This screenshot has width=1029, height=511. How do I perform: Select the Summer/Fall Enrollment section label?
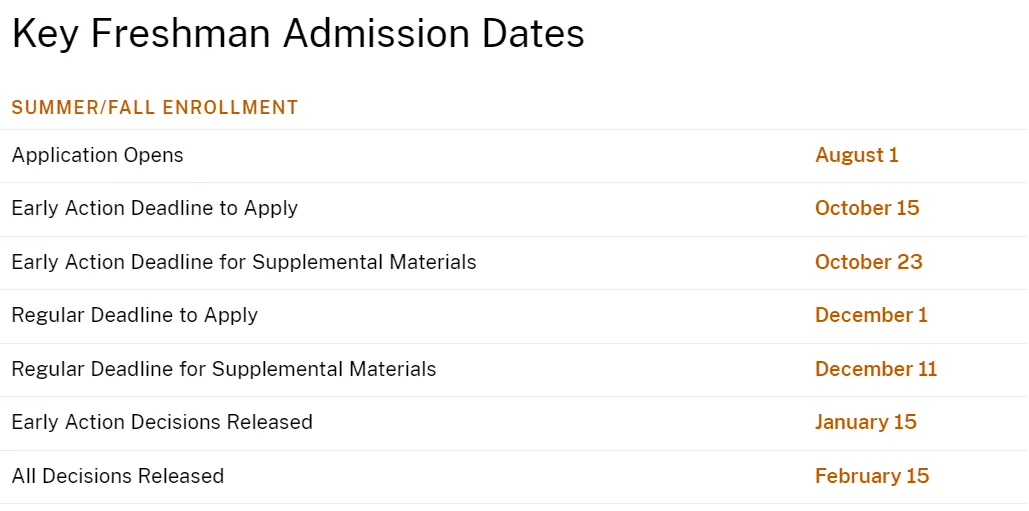[x=155, y=108]
